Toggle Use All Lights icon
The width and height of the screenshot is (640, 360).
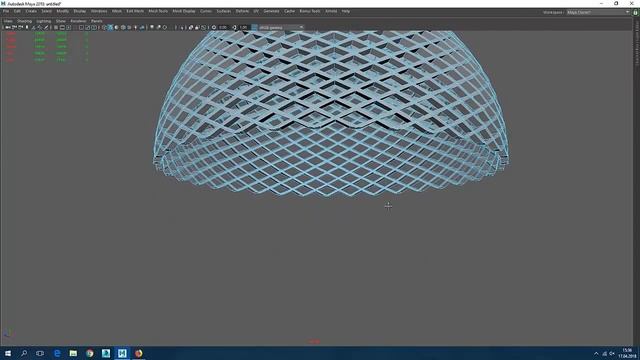tap(136, 27)
